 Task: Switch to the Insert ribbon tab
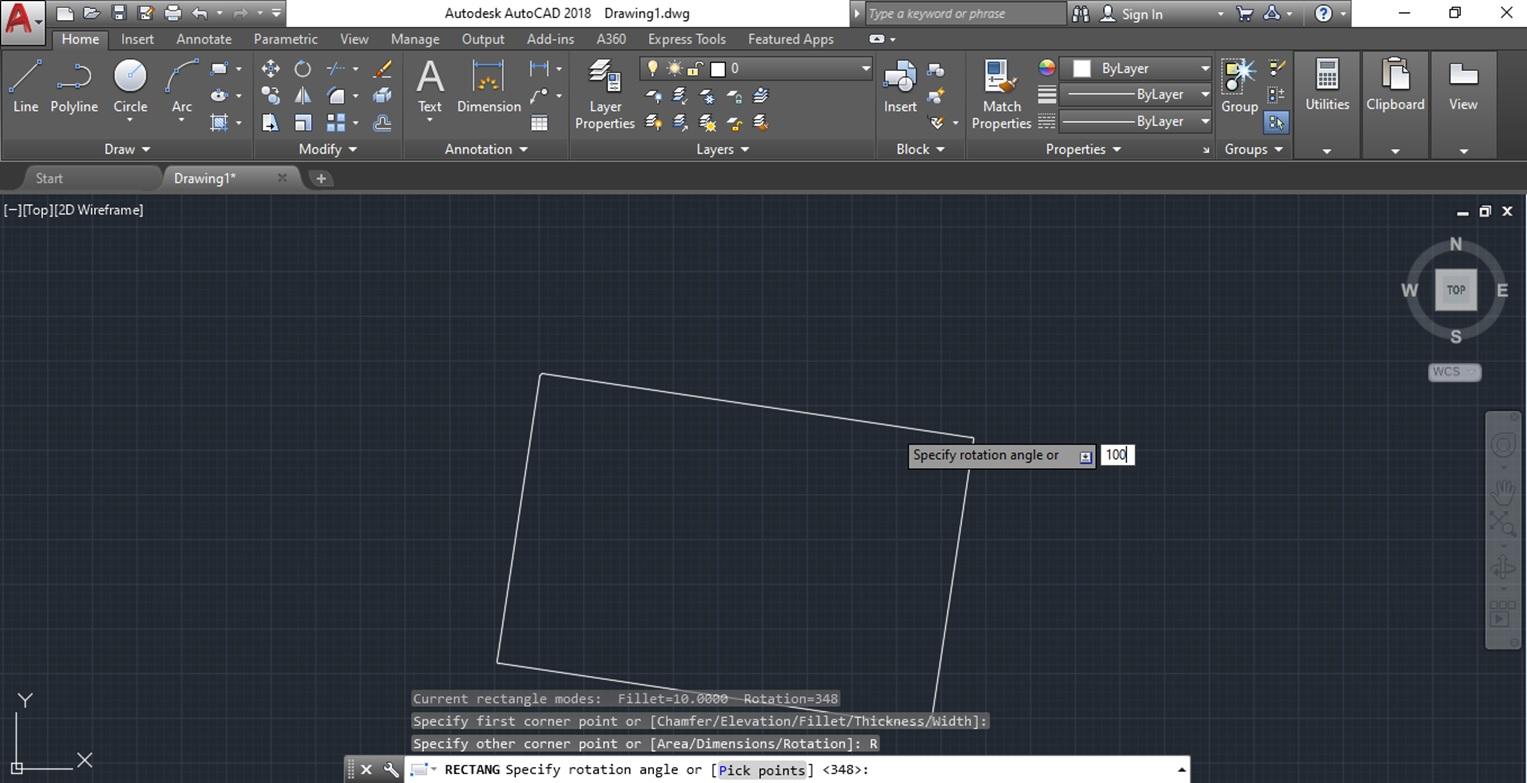tap(137, 39)
